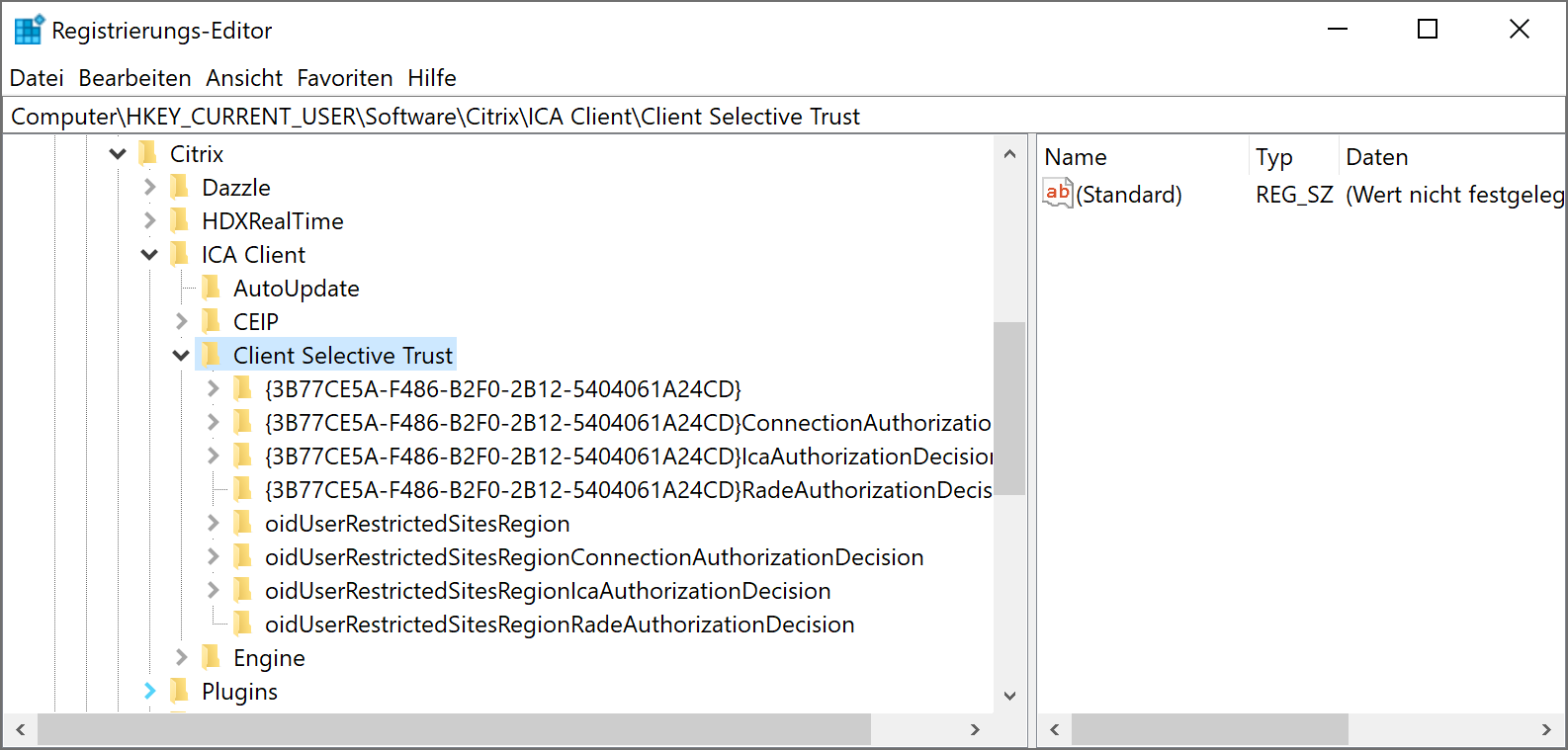Click the ICA Client folder icon
The height and width of the screenshot is (750, 1568).
(x=179, y=254)
